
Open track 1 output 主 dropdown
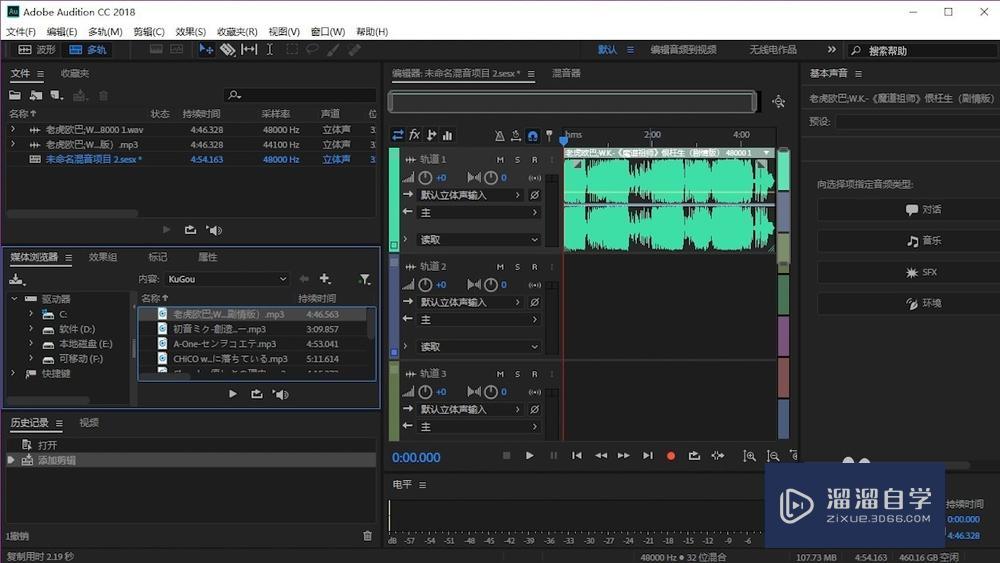(x=478, y=212)
